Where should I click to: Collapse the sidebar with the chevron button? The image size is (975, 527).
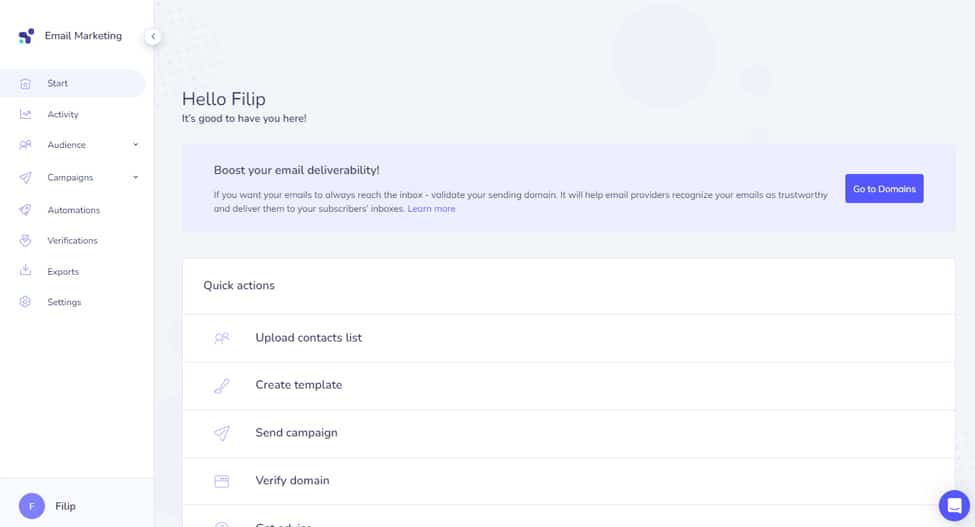click(x=153, y=36)
